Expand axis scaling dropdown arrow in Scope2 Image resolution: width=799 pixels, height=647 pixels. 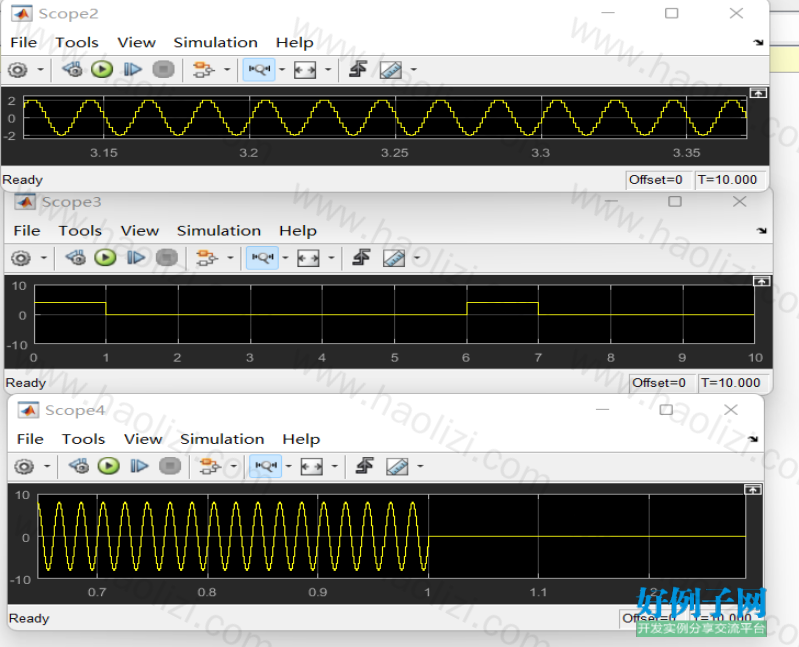328,70
